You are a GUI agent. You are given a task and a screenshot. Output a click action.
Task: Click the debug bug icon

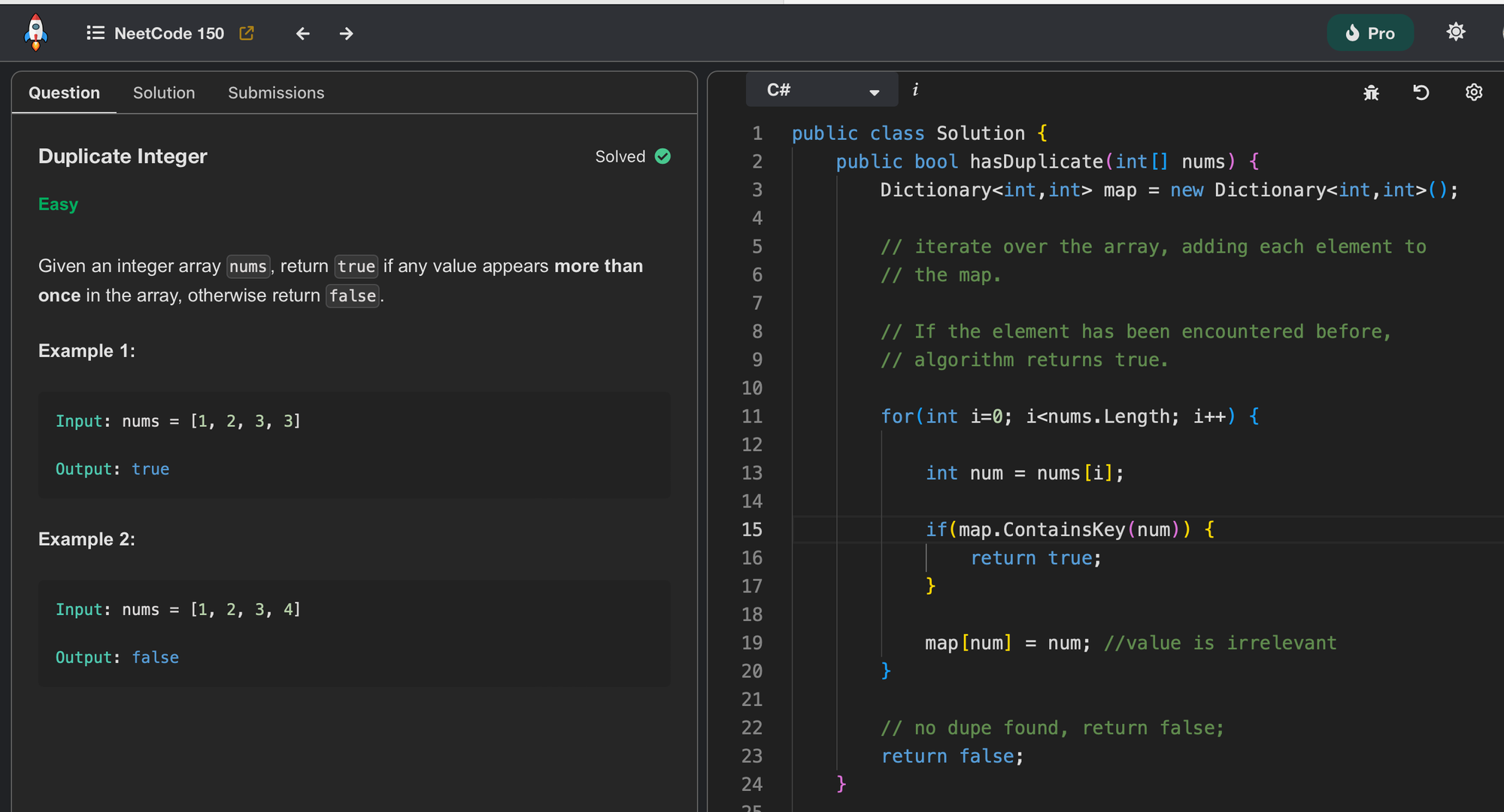point(1371,92)
